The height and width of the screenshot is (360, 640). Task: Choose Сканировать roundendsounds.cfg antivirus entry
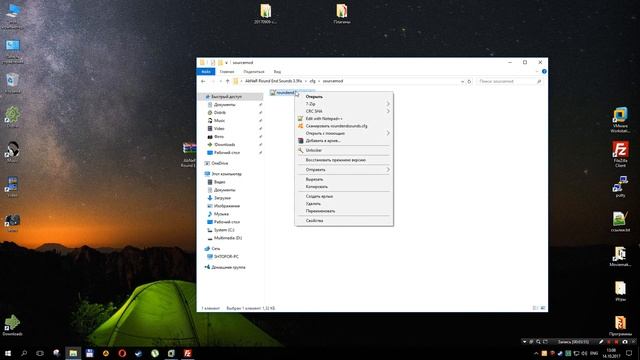coord(344,126)
